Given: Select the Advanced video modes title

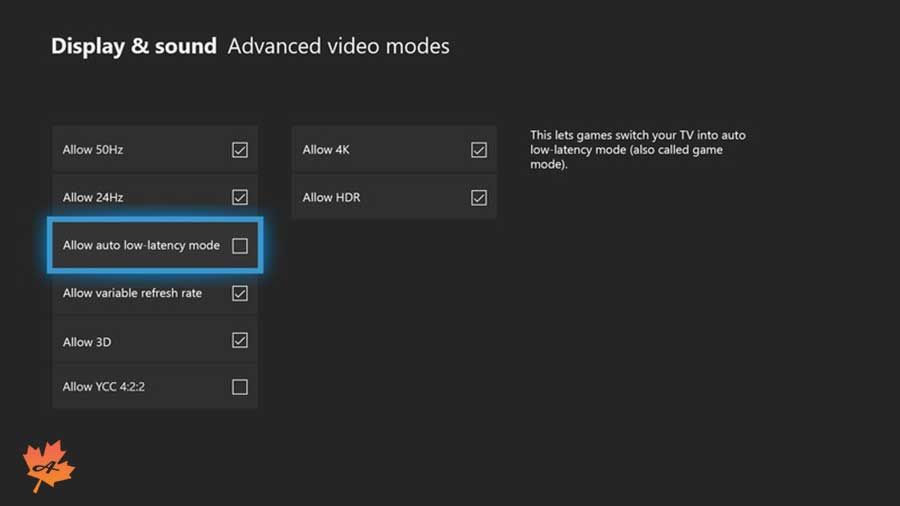Looking at the screenshot, I should tap(338, 46).
